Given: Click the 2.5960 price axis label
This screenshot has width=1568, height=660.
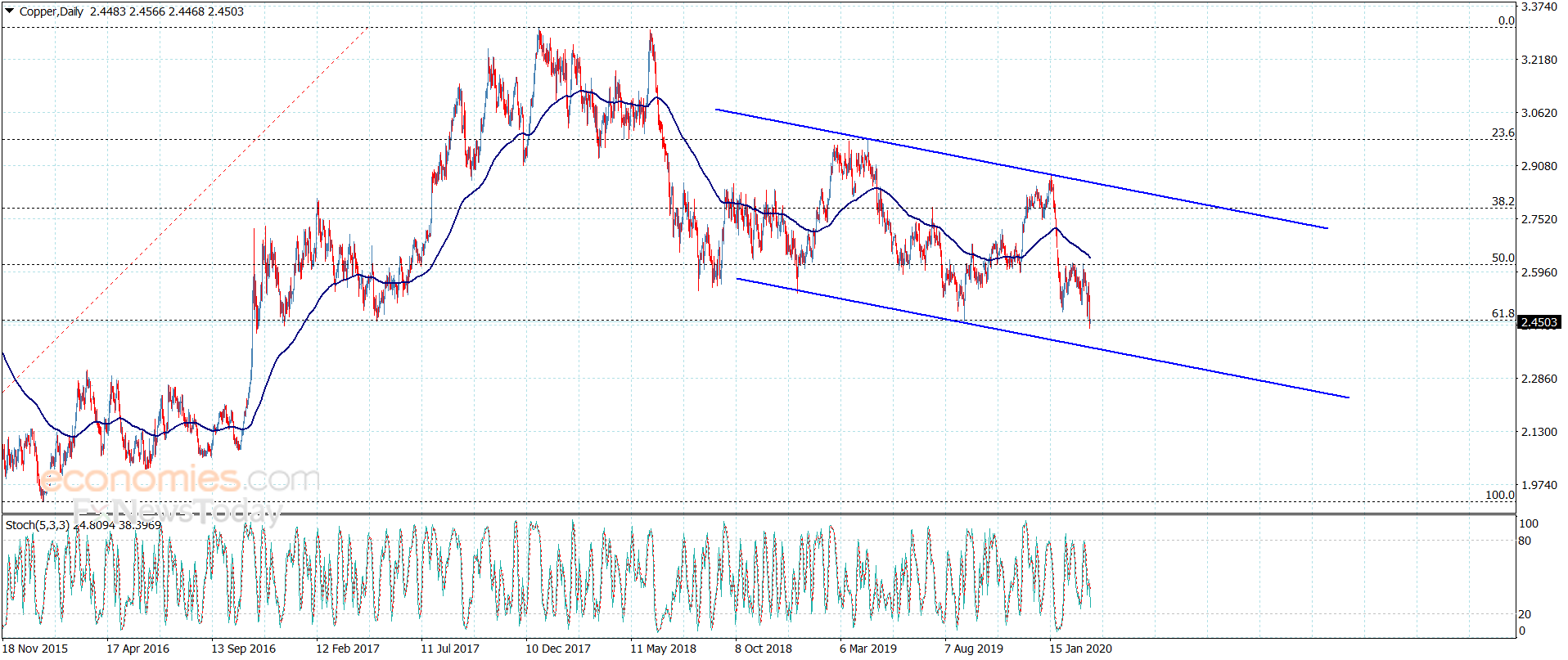Looking at the screenshot, I should click(x=1539, y=272).
